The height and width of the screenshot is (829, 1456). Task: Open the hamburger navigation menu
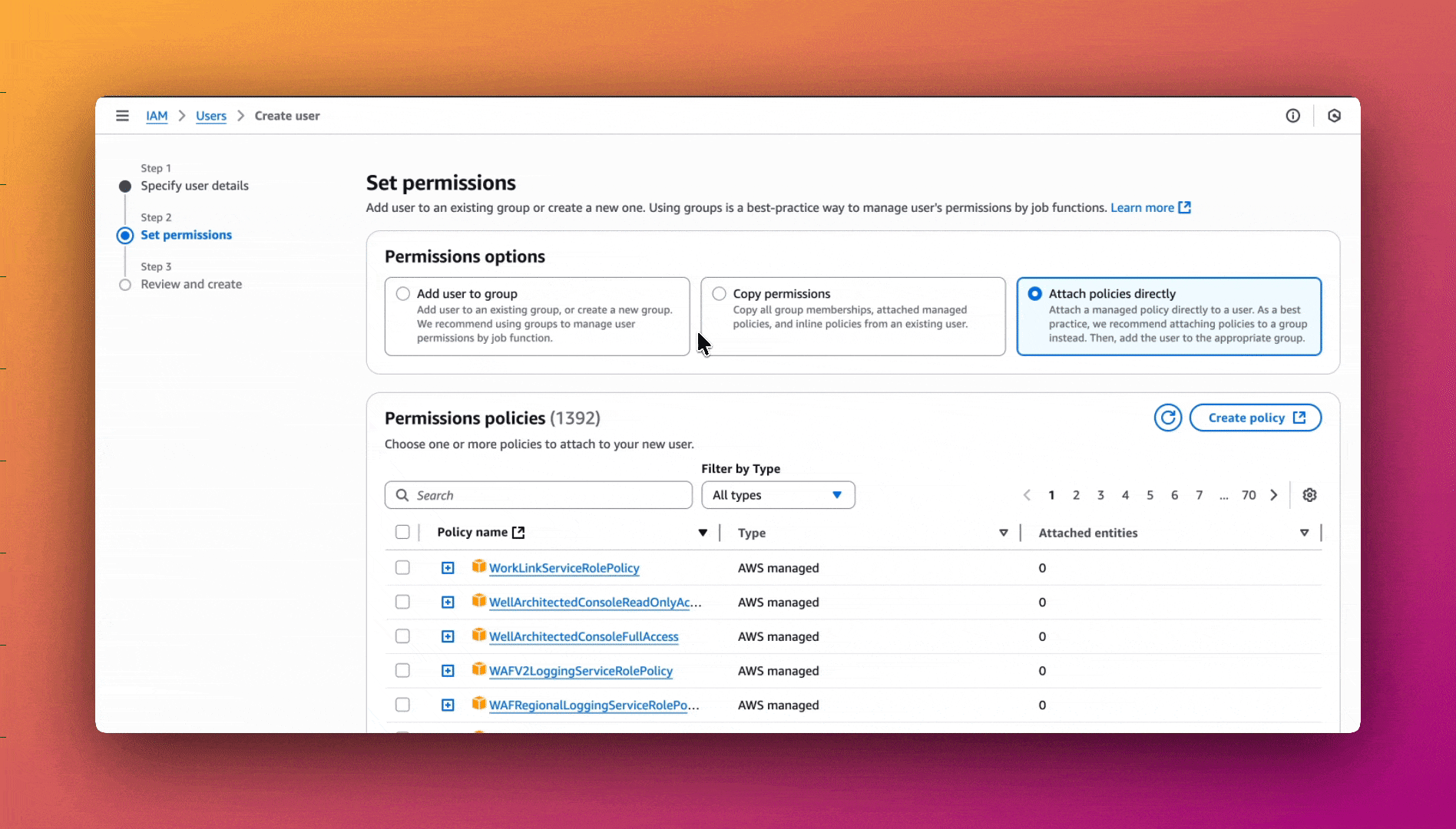click(122, 116)
